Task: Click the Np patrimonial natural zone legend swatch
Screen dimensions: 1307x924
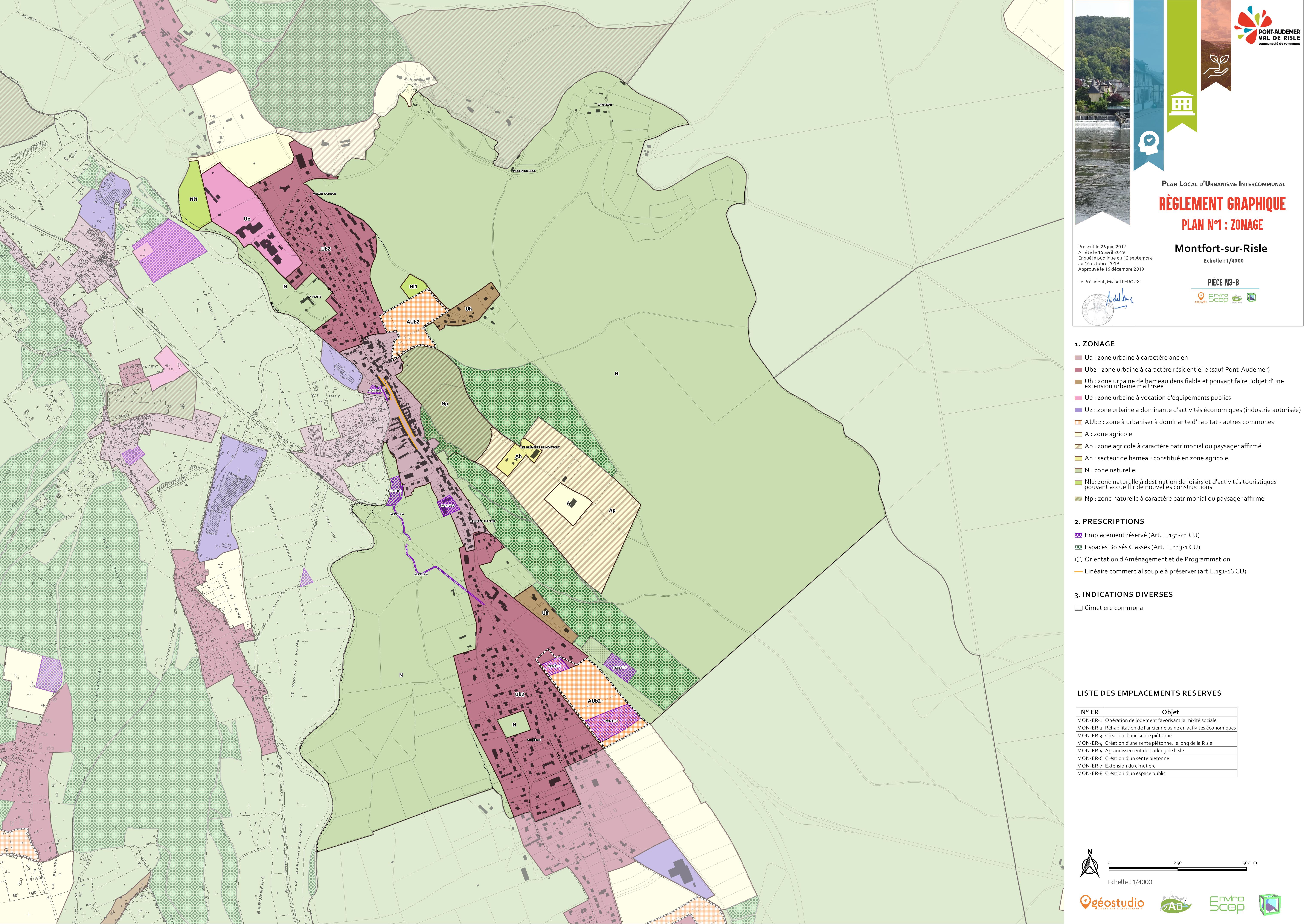Action: click(1078, 499)
